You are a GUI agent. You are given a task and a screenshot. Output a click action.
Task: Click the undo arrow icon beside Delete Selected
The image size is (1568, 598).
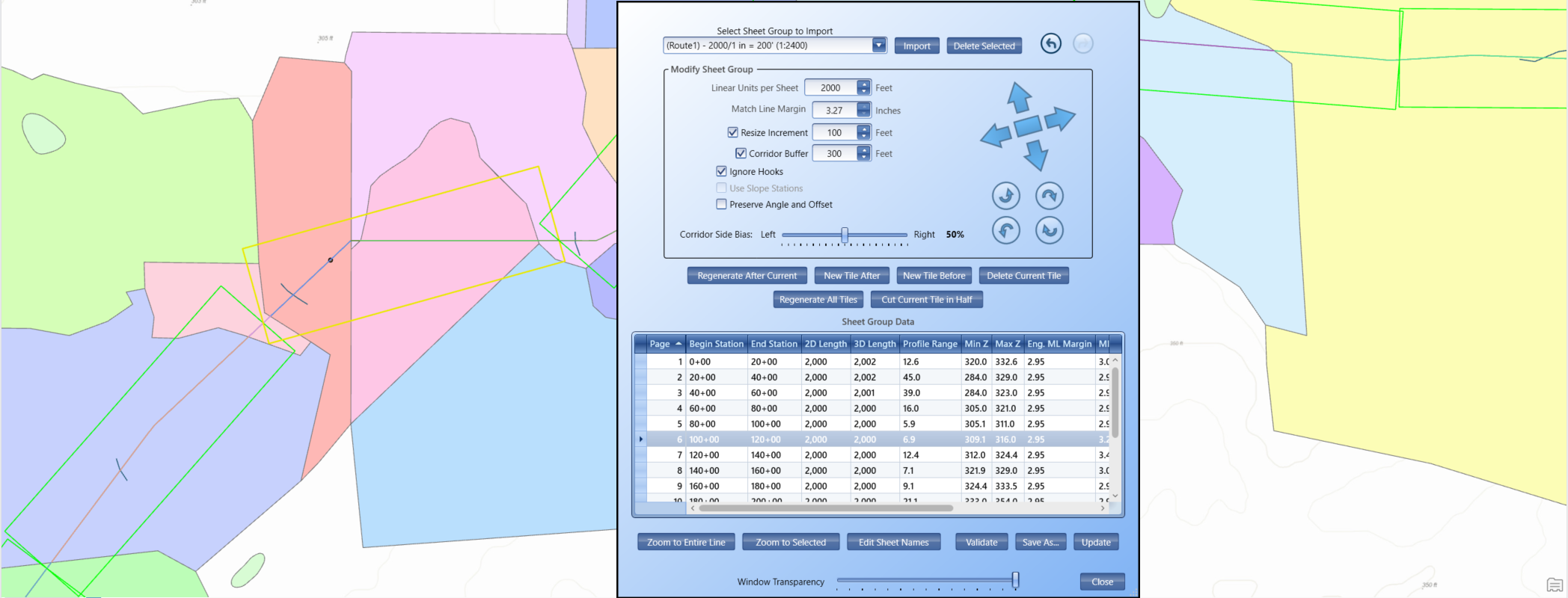pos(1050,43)
